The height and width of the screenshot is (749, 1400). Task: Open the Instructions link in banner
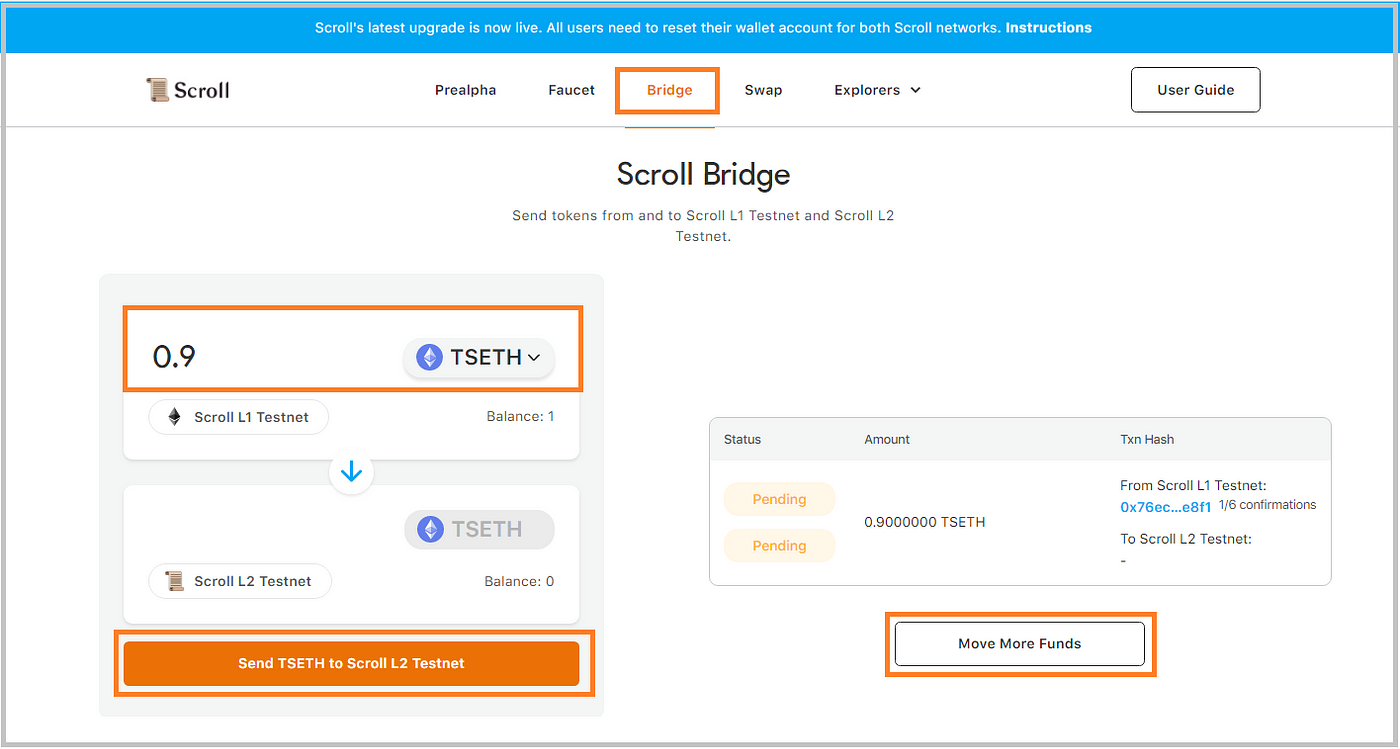click(1048, 28)
